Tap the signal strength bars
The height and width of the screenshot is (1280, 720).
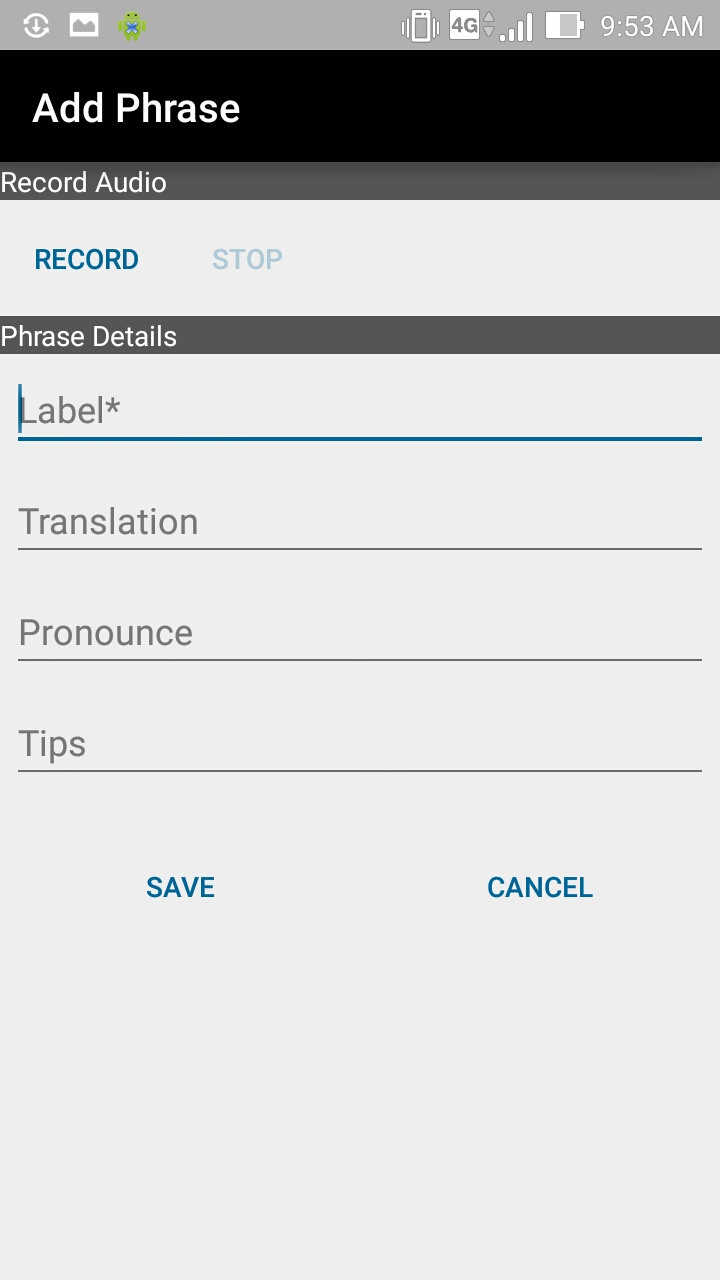(516, 25)
